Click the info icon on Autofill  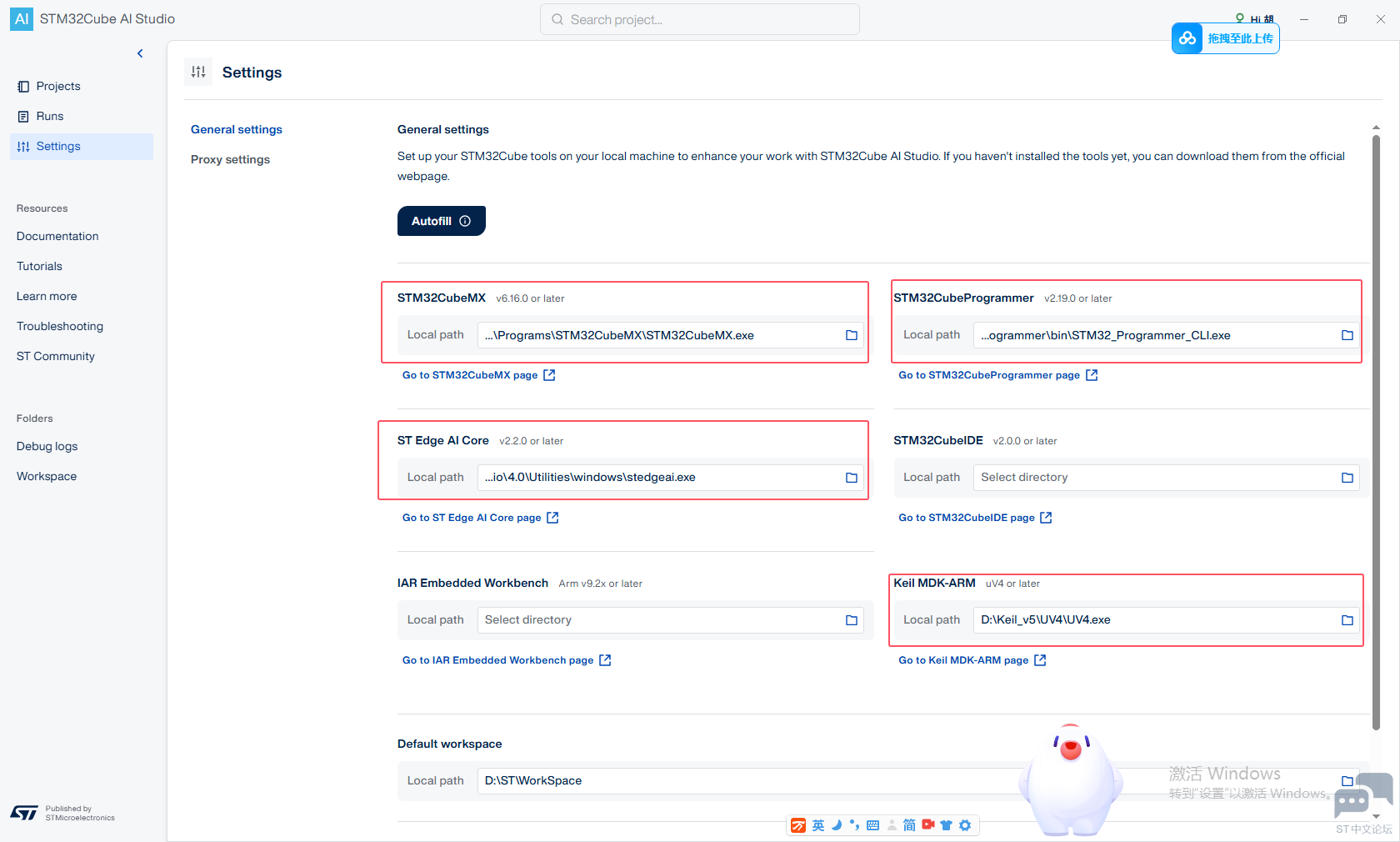(x=465, y=221)
